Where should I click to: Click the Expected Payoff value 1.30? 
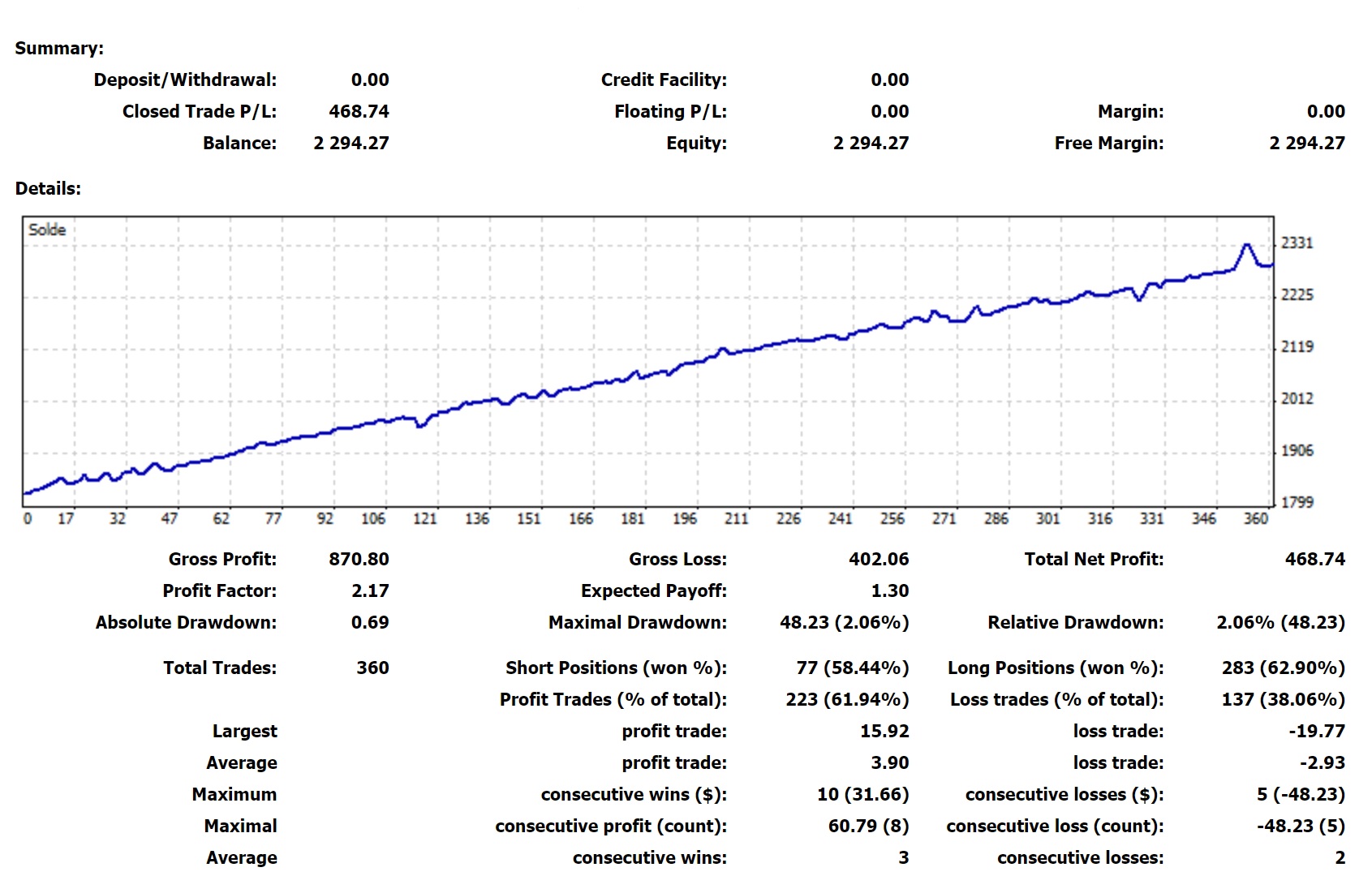(x=890, y=590)
